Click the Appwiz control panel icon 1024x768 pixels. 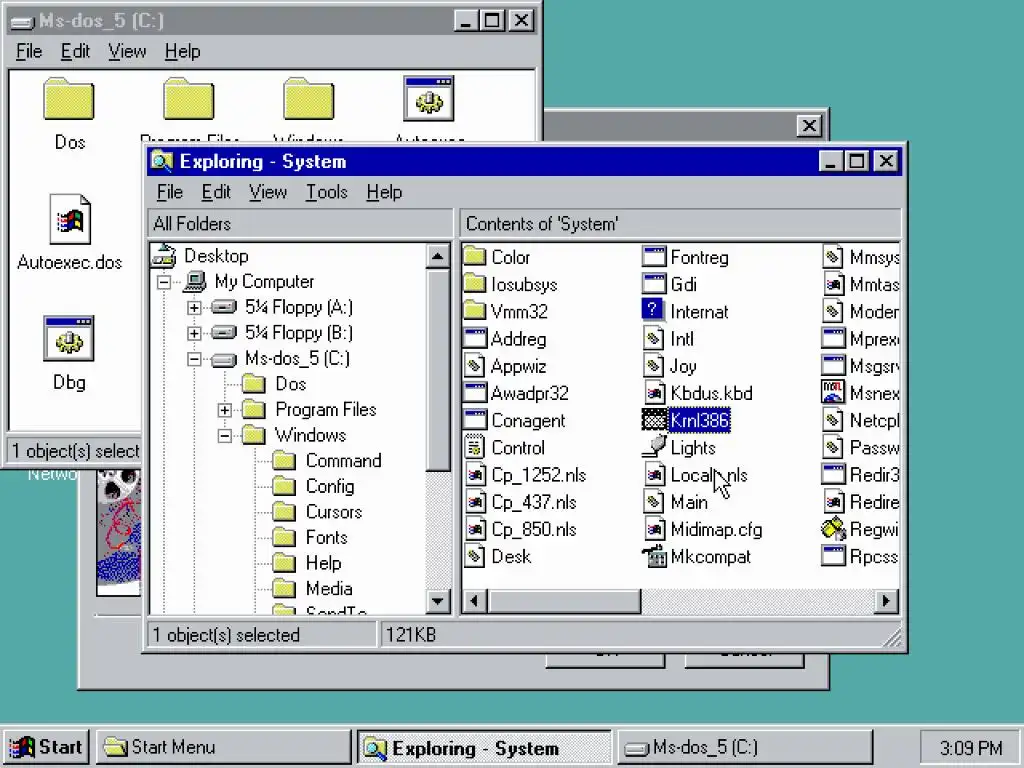coord(475,366)
